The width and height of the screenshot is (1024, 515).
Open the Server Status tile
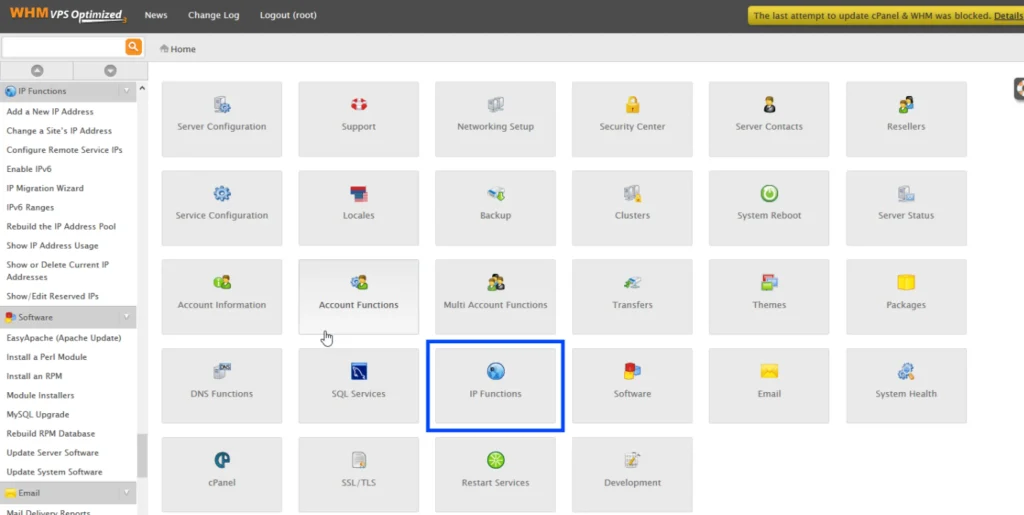(906, 208)
